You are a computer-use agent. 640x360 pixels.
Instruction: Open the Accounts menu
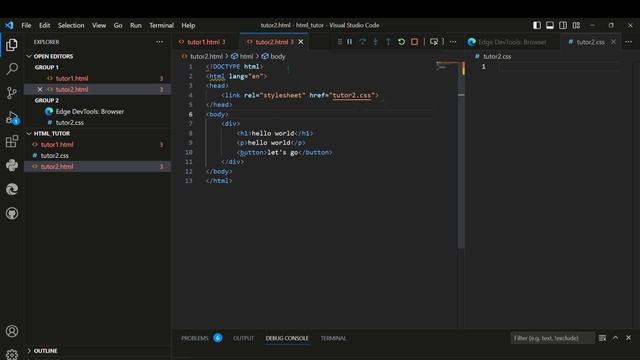coord(12,331)
